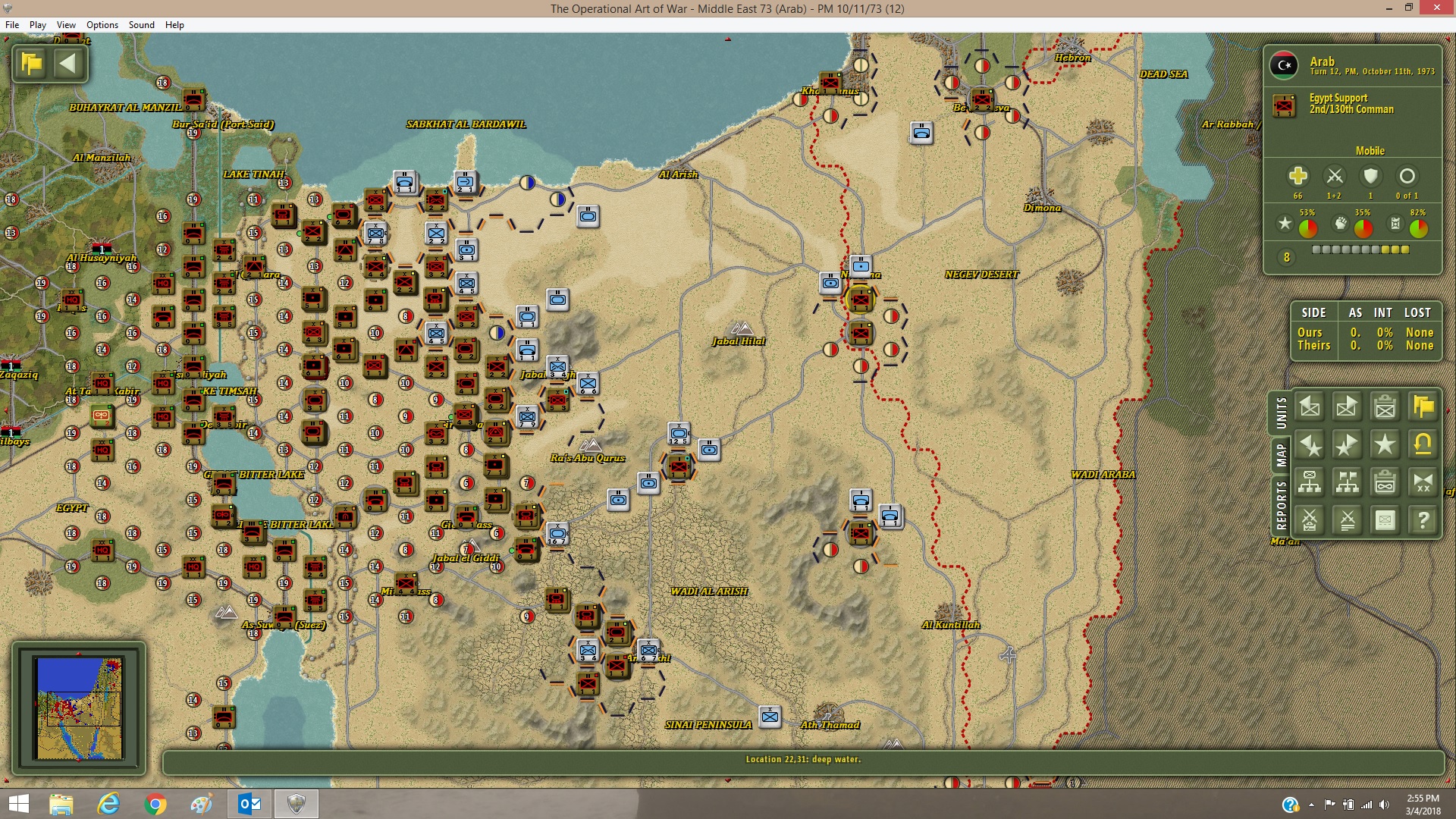Open Outlook from the taskbar
Screen dimensions: 1456x819
tap(249, 804)
